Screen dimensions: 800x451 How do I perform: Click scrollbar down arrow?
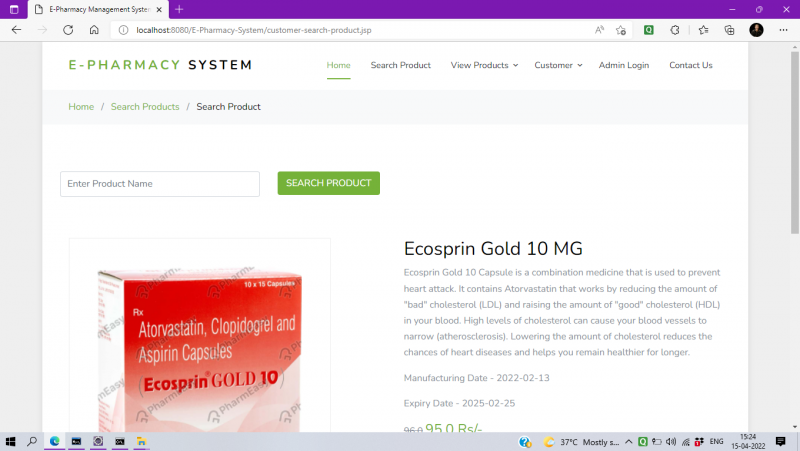795,427
